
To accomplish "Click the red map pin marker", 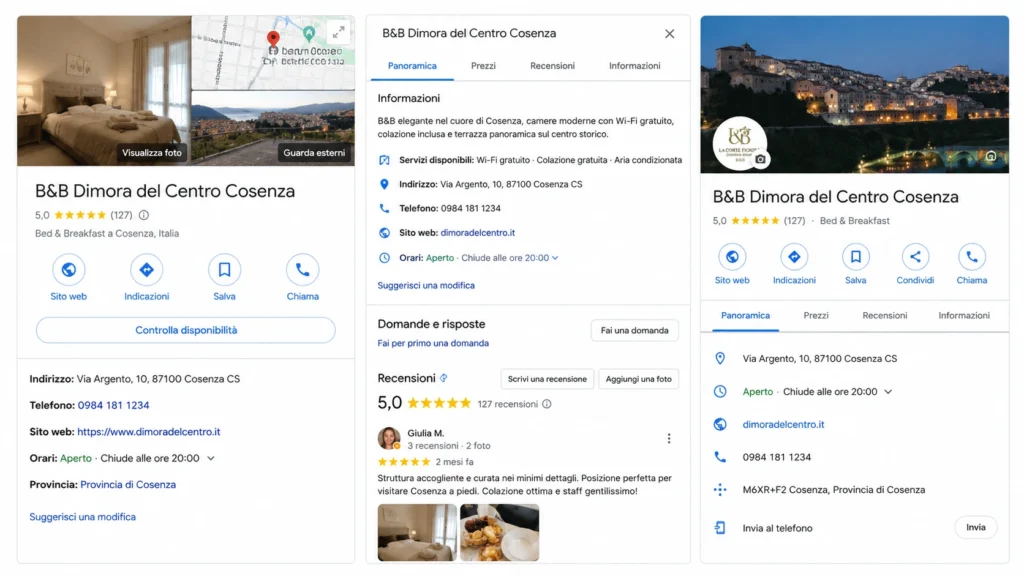I will [273, 39].
